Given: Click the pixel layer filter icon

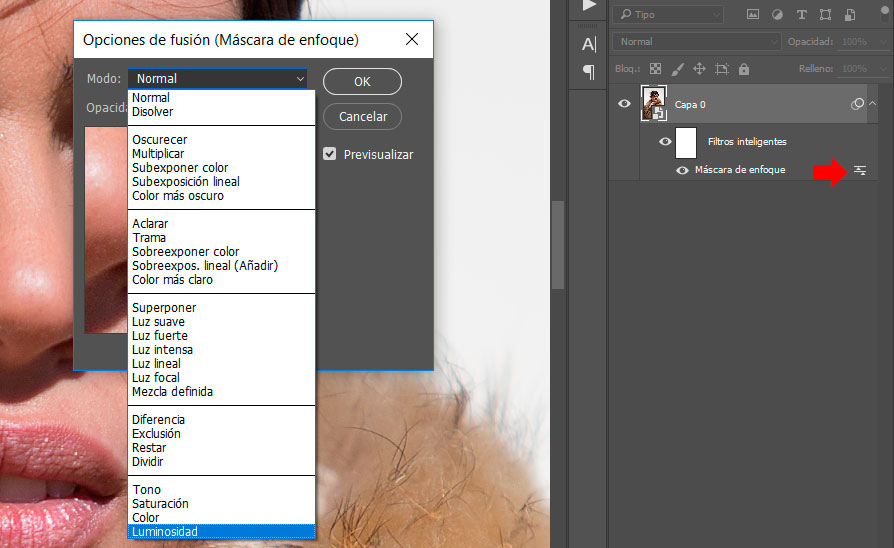Looking at the screenshot, I should point(751,14).
